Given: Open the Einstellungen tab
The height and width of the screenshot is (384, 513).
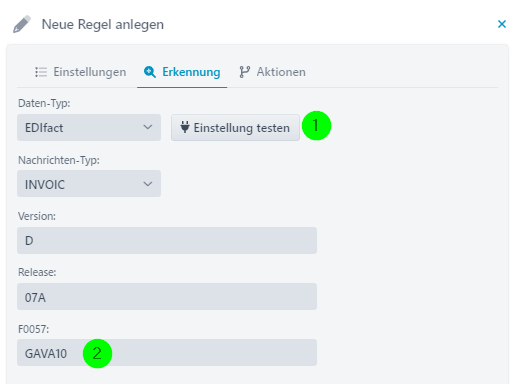Looking at the screenshot, I should [81, 72].
